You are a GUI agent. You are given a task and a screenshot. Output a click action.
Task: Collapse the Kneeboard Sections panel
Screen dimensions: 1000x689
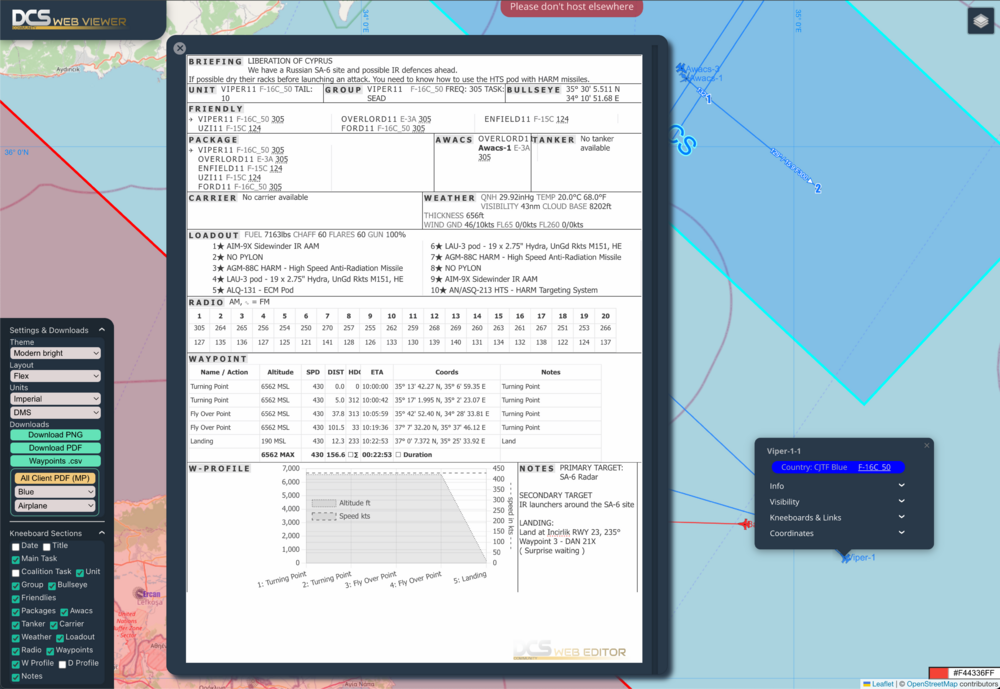coord(101,533)
